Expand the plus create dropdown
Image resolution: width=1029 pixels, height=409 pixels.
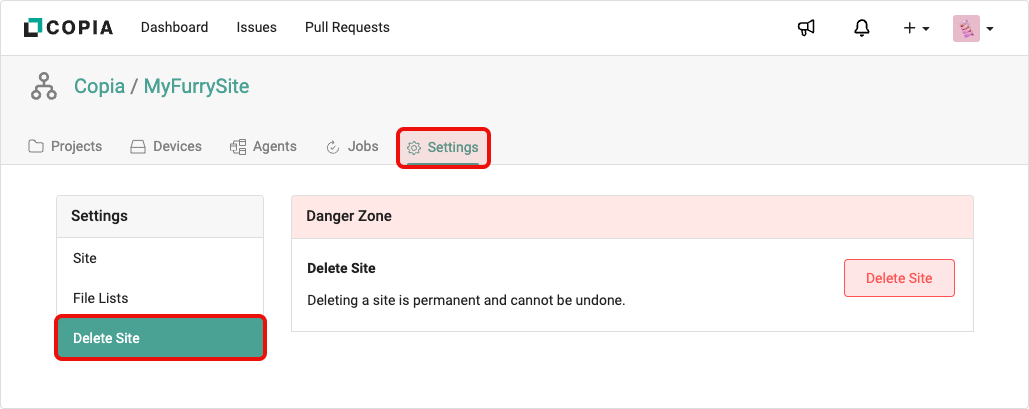click(x=916, y=28)
